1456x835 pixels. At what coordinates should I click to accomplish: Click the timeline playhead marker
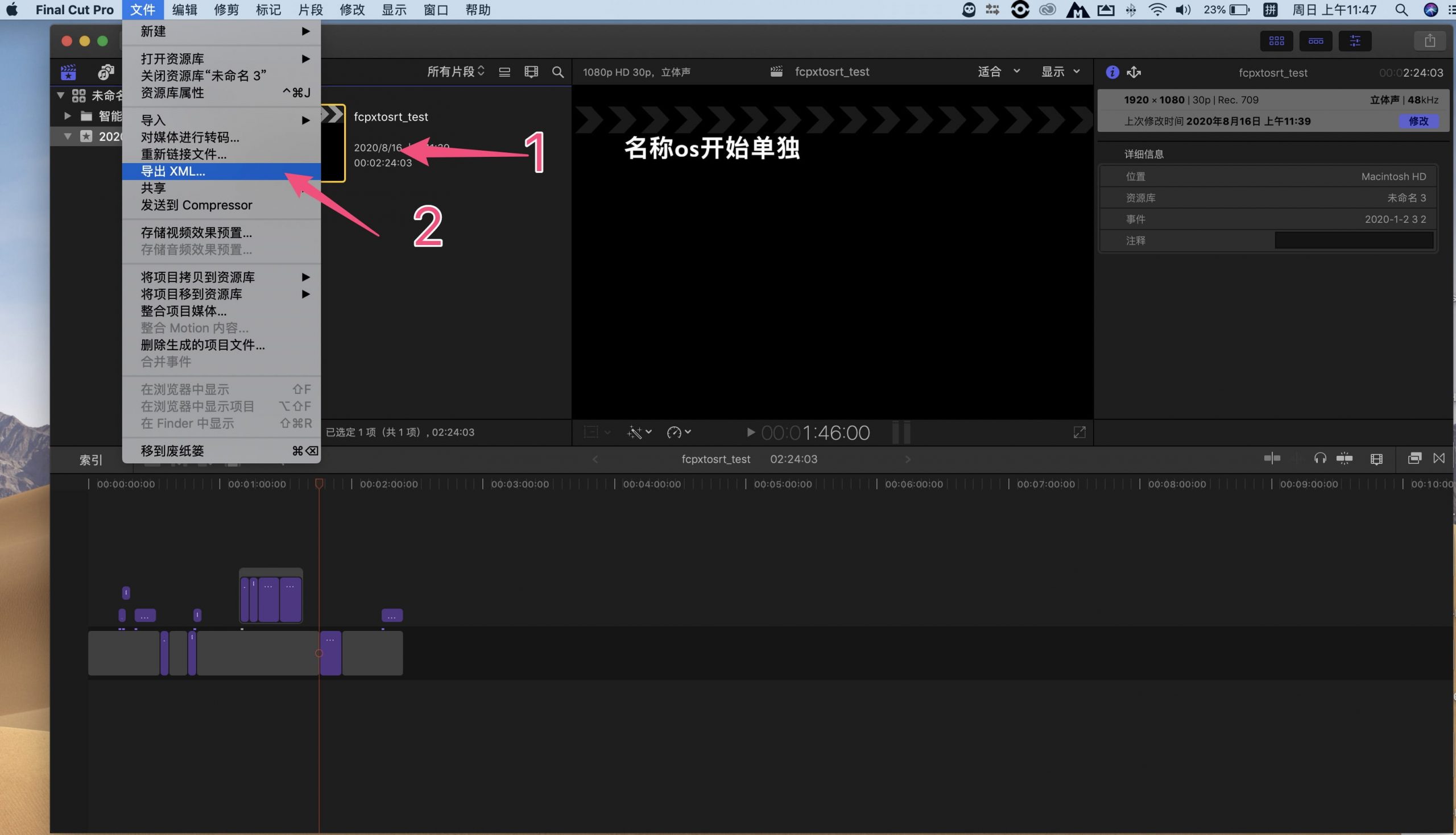319,484
